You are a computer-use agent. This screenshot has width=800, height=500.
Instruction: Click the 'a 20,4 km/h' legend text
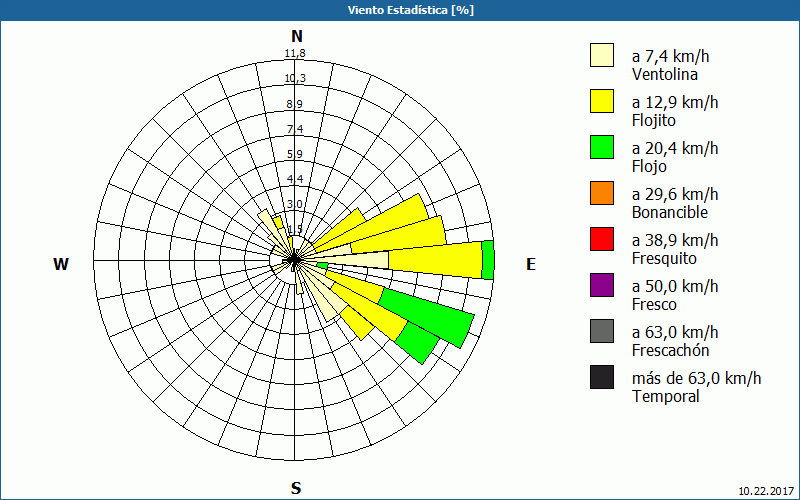675,148
